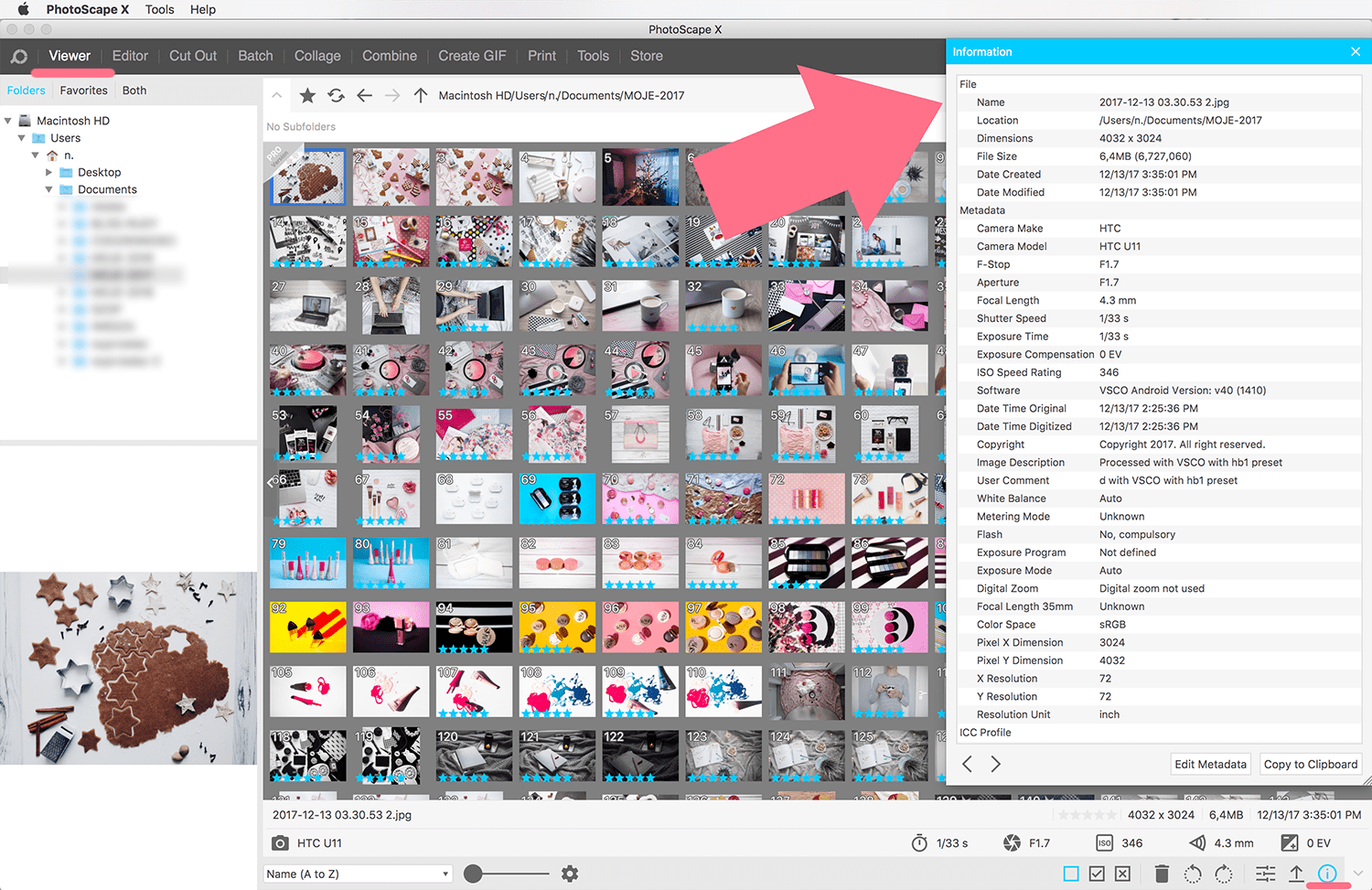Click the shutter speed timer icon

[919, 843]
